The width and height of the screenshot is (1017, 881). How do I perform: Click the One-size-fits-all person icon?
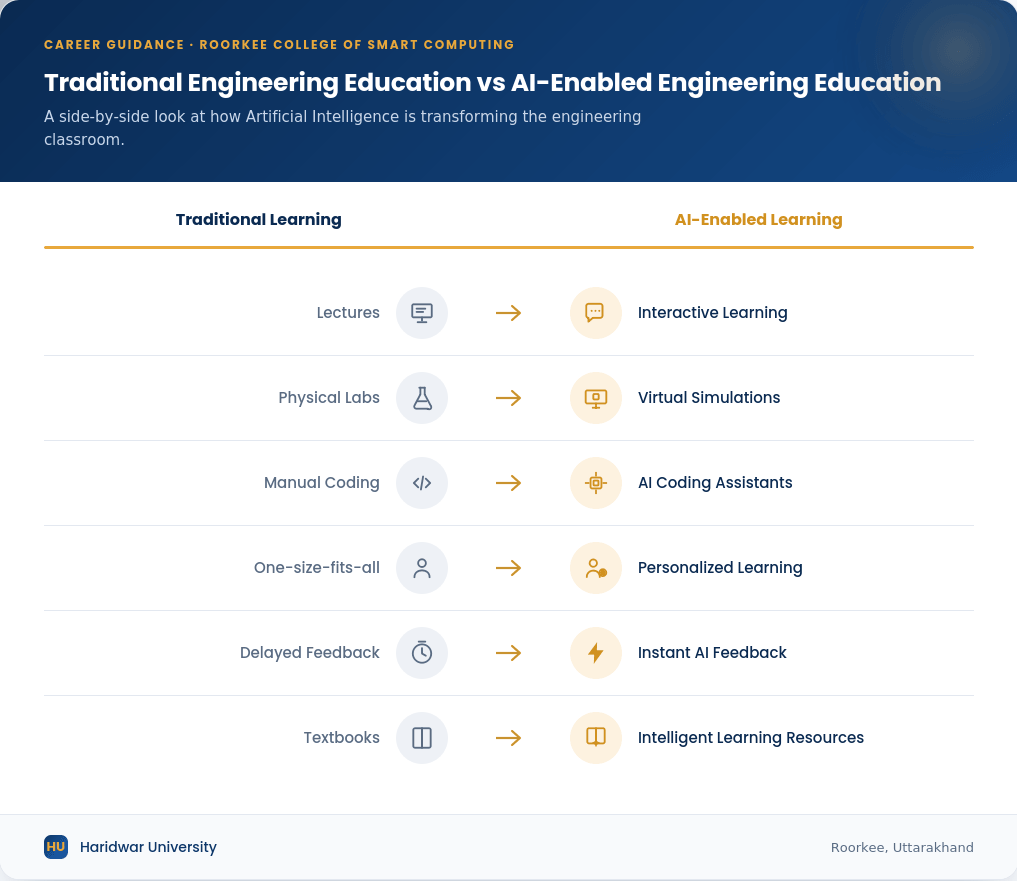point(422,568)
